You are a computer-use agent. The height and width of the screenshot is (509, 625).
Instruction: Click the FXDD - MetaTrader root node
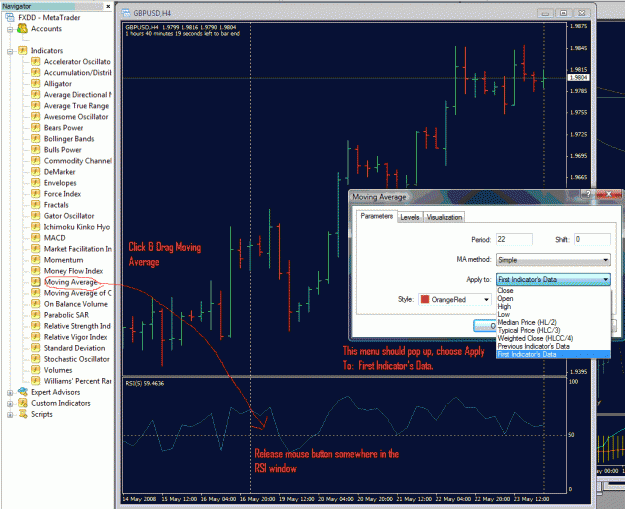coord(49,18)
